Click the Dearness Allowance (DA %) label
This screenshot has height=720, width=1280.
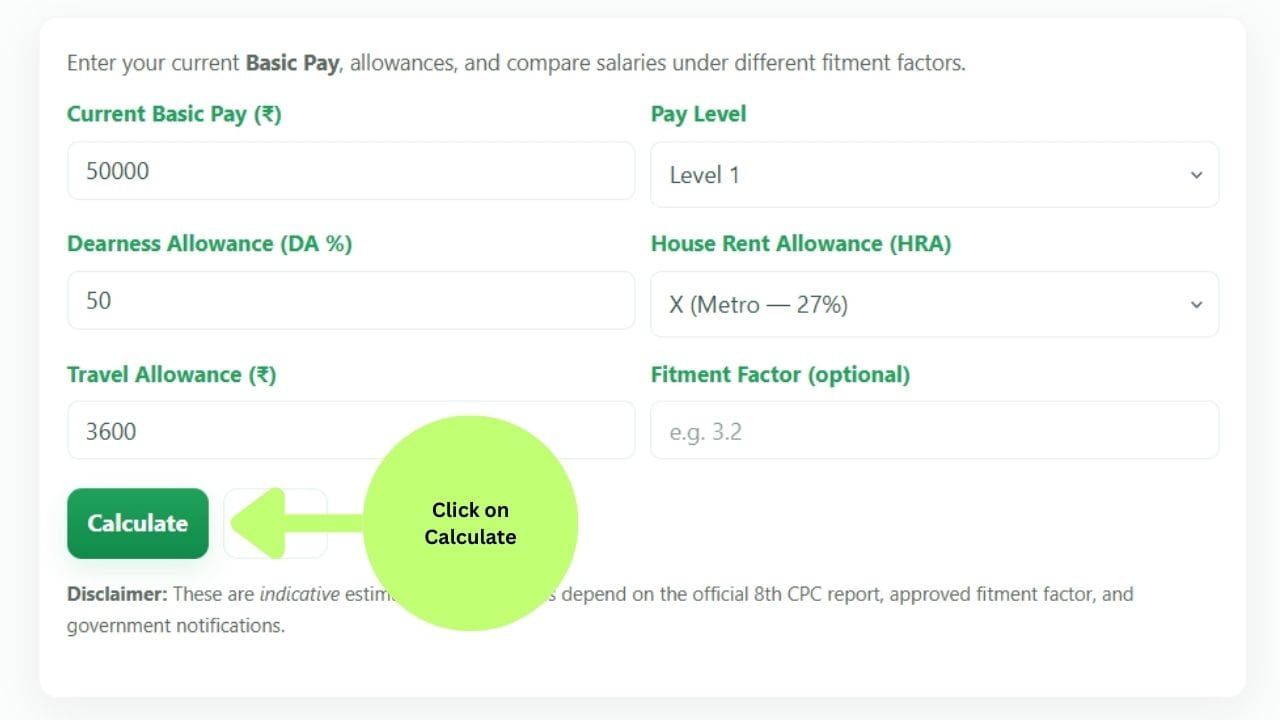[x=209, y=244]
